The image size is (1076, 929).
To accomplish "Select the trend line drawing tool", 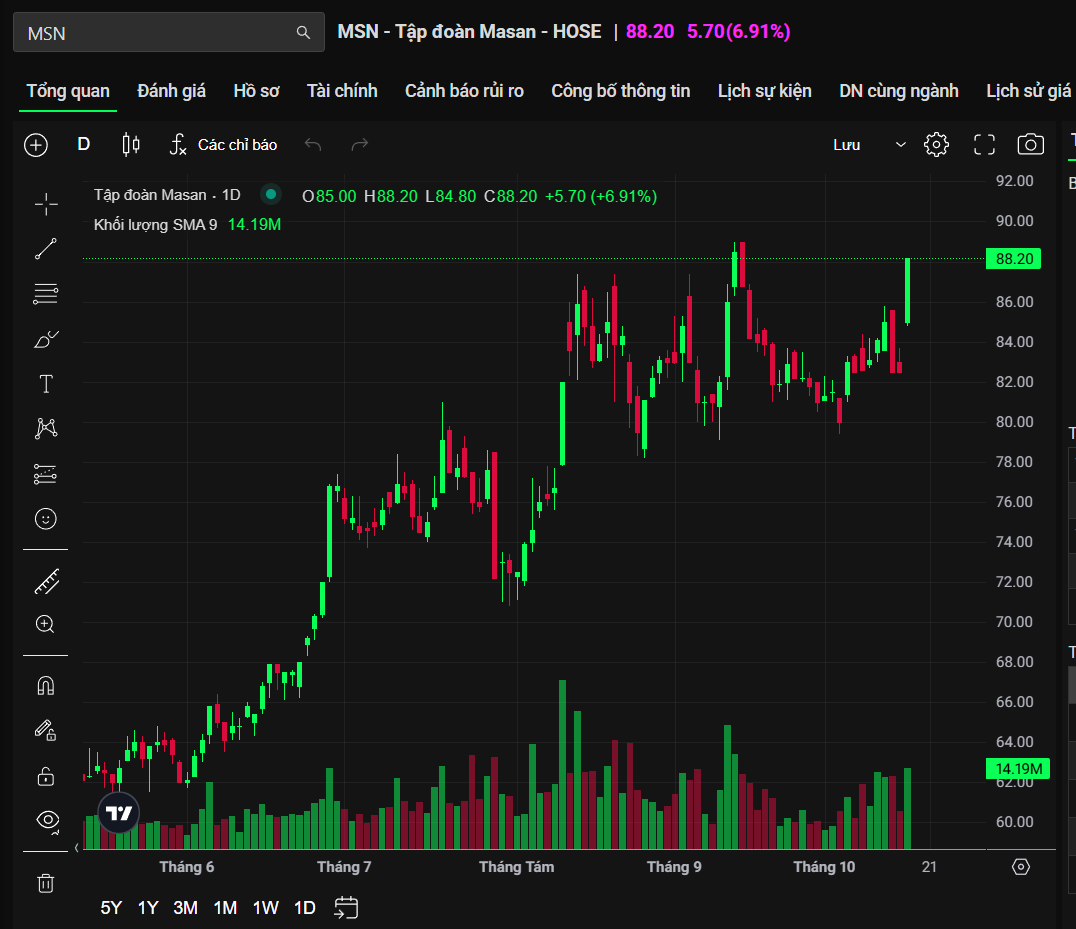I will [46, 249].
